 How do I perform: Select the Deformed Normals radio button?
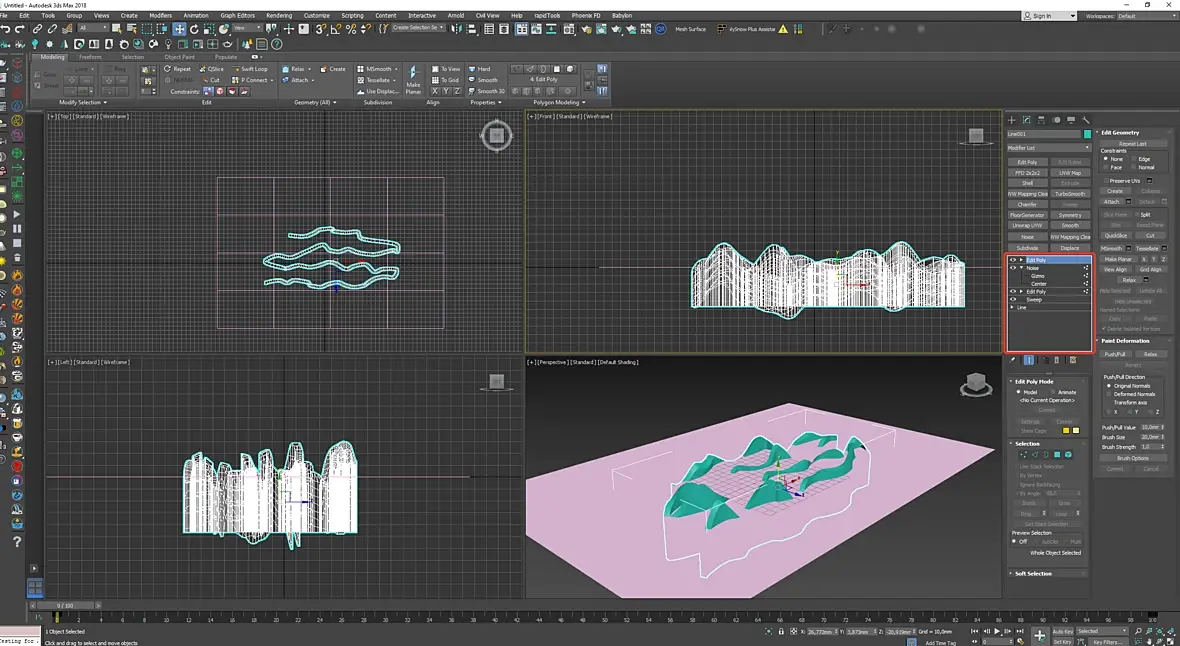1108,394
